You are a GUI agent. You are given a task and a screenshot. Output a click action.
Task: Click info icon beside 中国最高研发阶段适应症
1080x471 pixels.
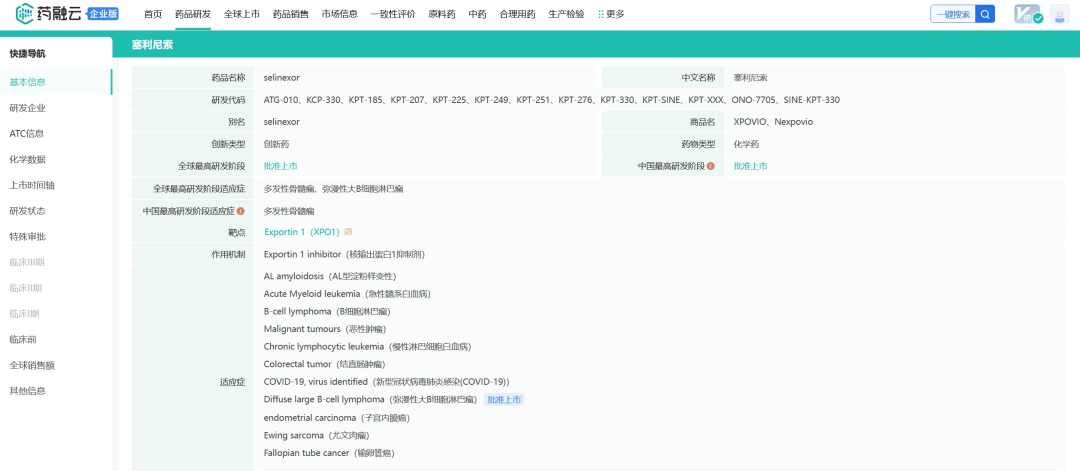[241, 211]
